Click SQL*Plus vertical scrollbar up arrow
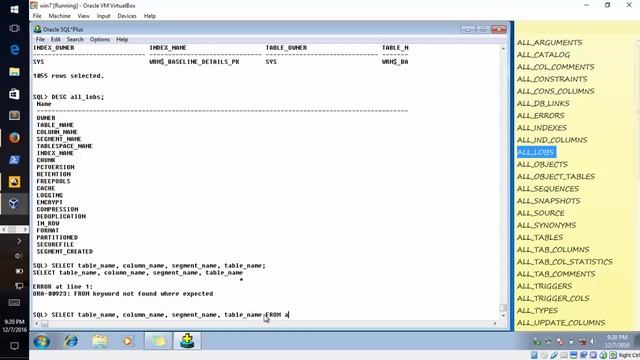Screen dimensions: 640x360 tap(503, 48)
